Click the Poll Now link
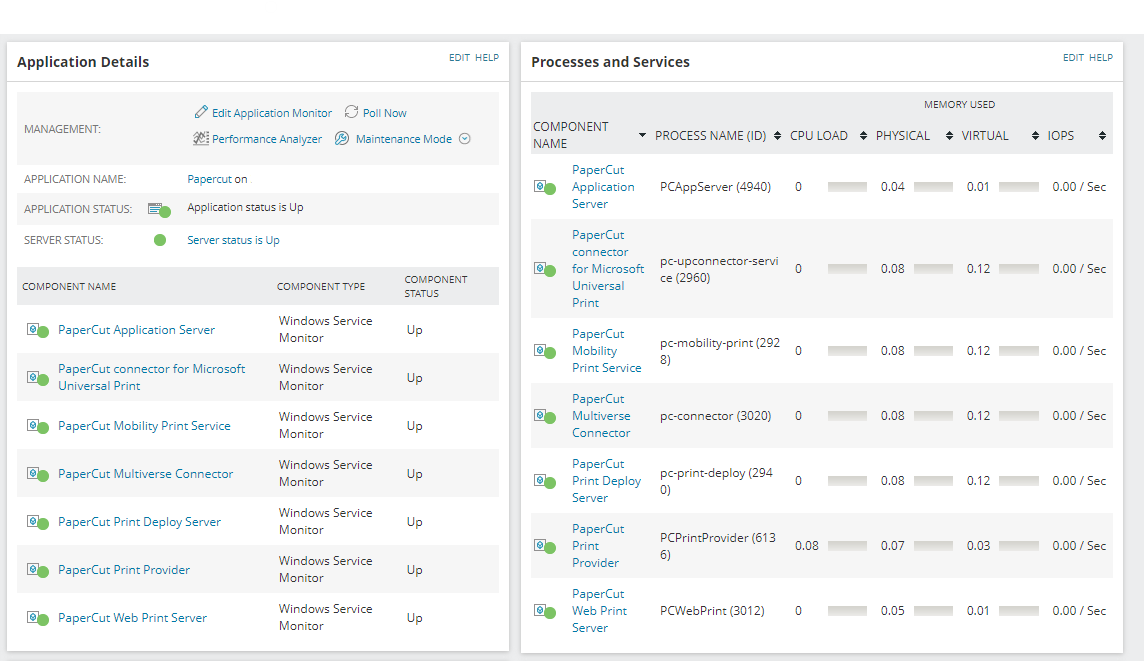Image resolution: width=1144 pixels, height=661 pixels. (x=384, y=113)
